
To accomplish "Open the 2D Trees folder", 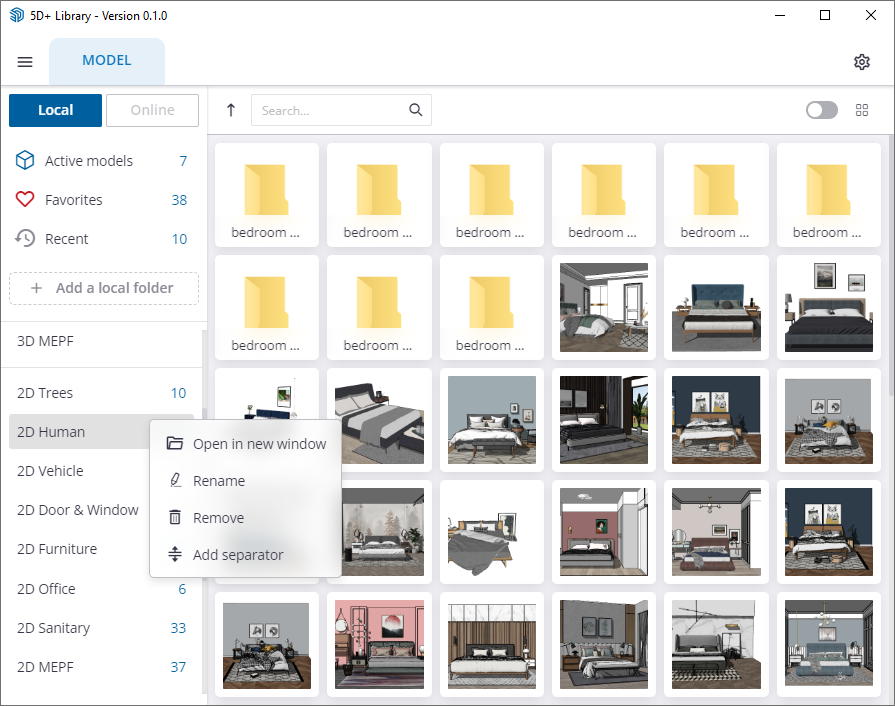I will (45, 393).
